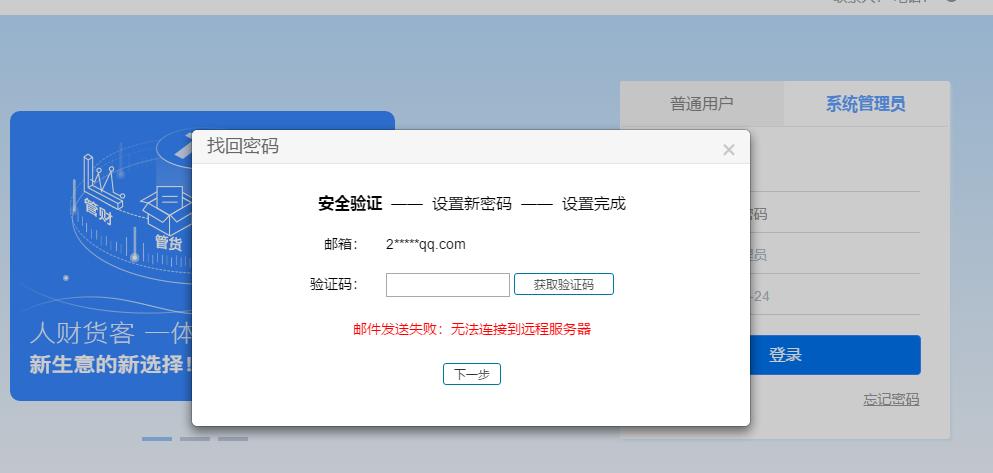Select the 设置完成 step label
The image size is (993, 473).
(594, 204)
